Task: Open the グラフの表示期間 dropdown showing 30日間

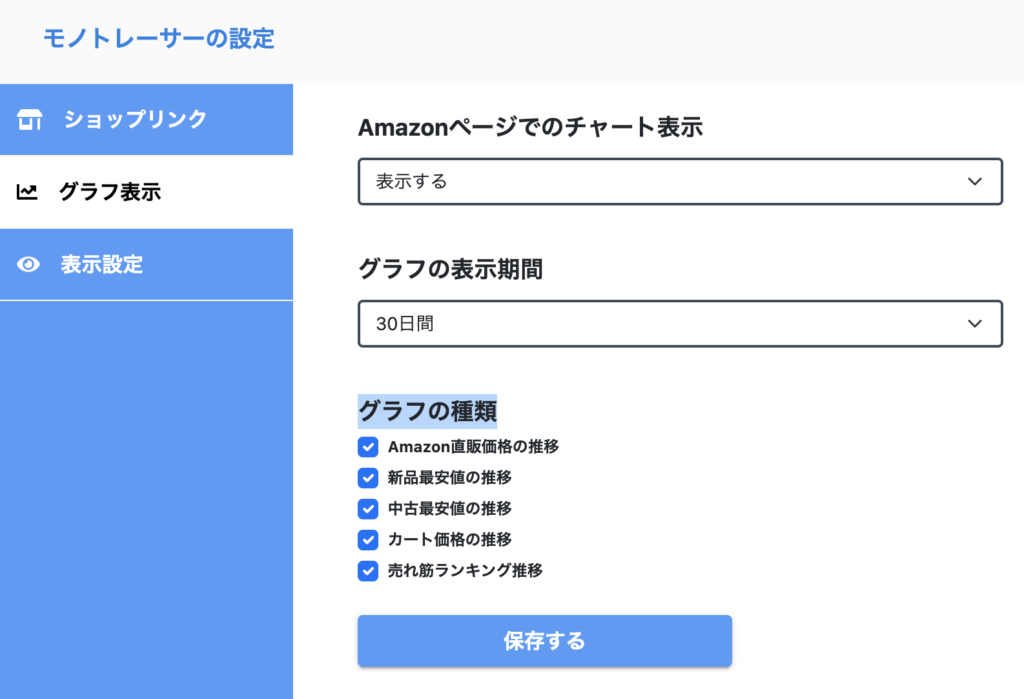Action: click(680, 324)
